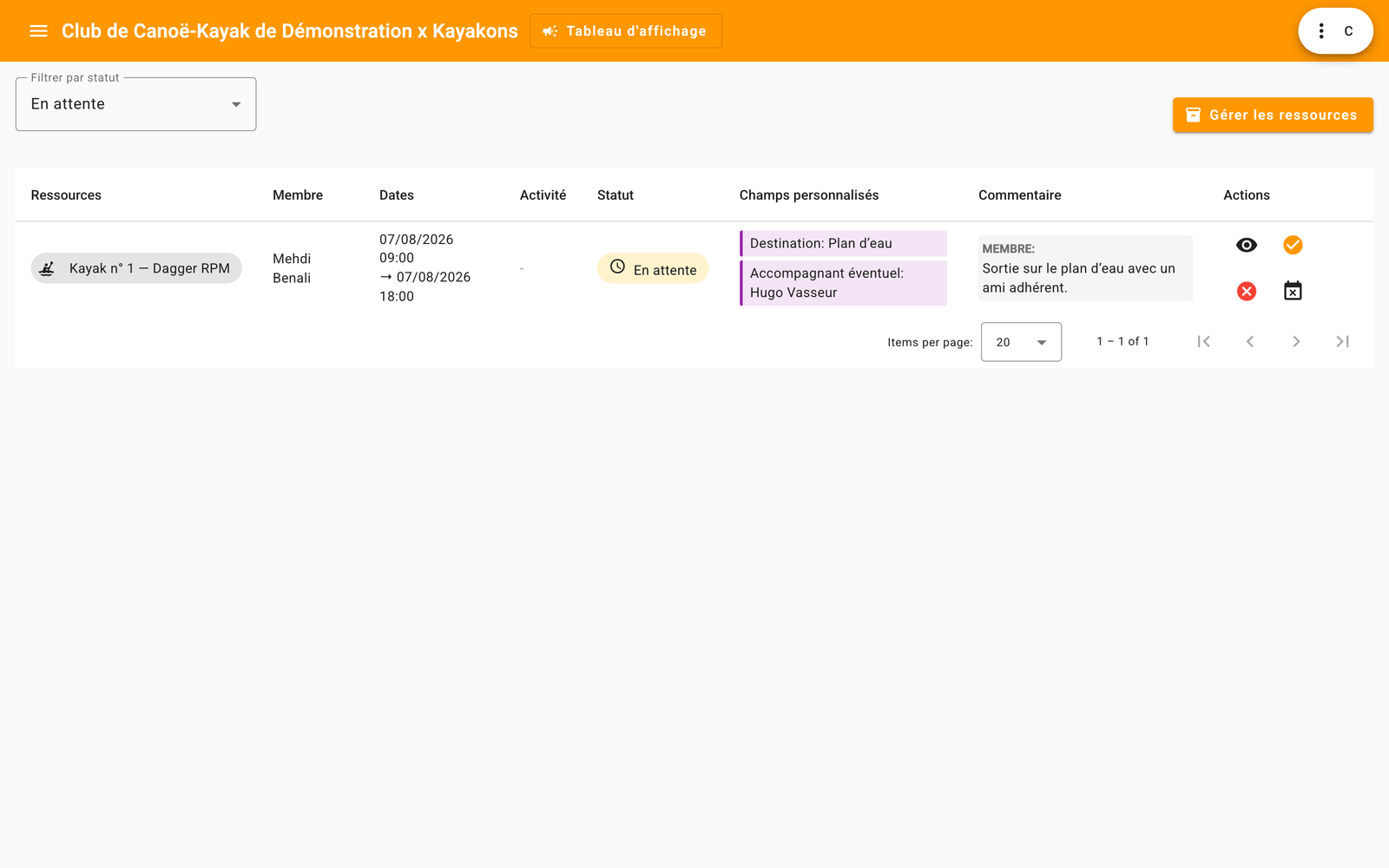
Task: Approve reservation with orange checkmark icon
Action: click(1293, 245)
